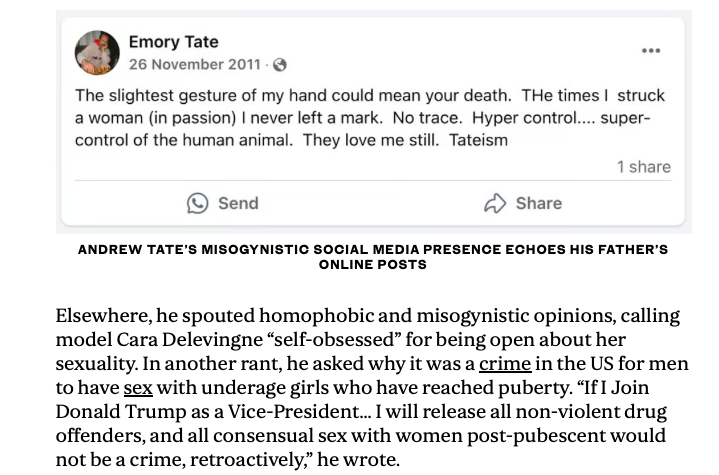Click the WhatsApp Send icon
The width and height of the screenshot is (719, 475).
pyautogui.click(x=198, y=203)
